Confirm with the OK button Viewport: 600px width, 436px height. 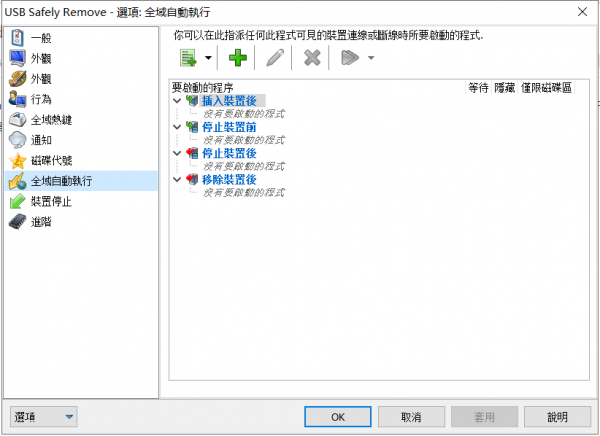338,416
